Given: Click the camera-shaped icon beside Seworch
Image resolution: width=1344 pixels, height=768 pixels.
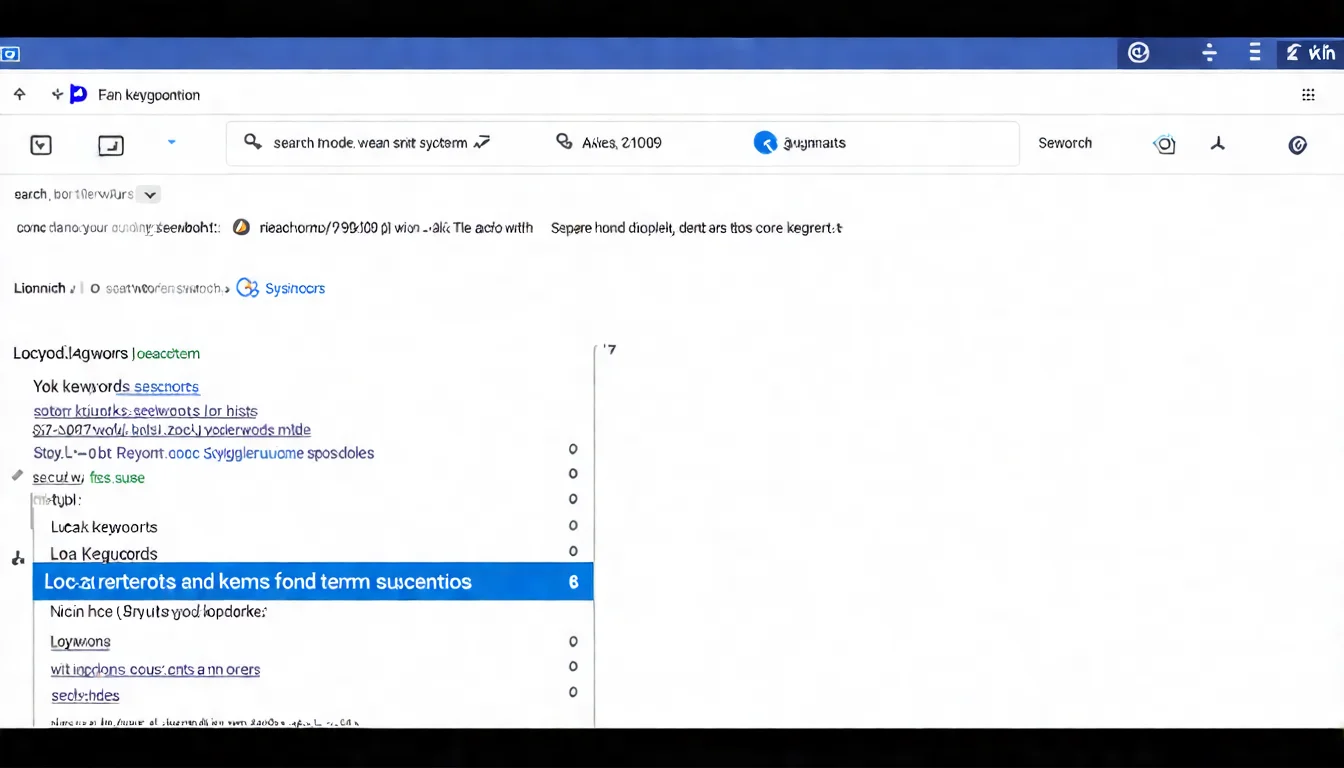Looking at the screenshot, I should point(1164,144).
